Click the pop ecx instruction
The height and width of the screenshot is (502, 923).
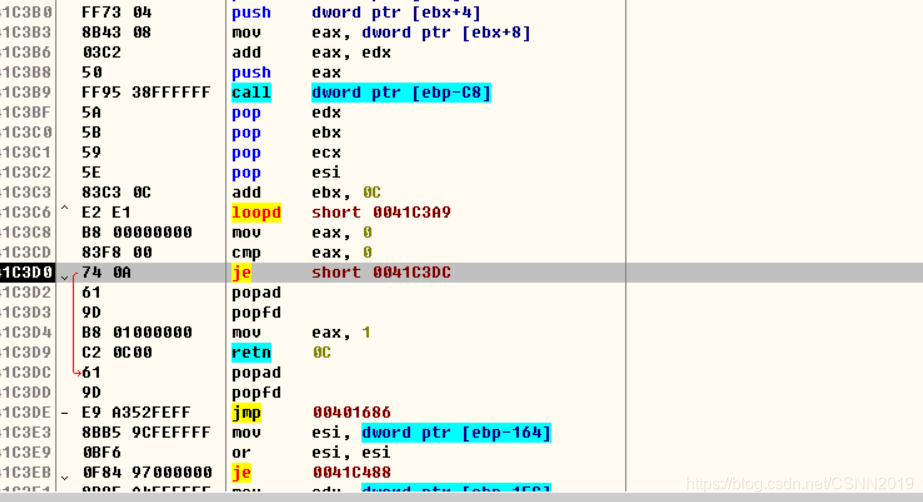[x=286, y=152]
